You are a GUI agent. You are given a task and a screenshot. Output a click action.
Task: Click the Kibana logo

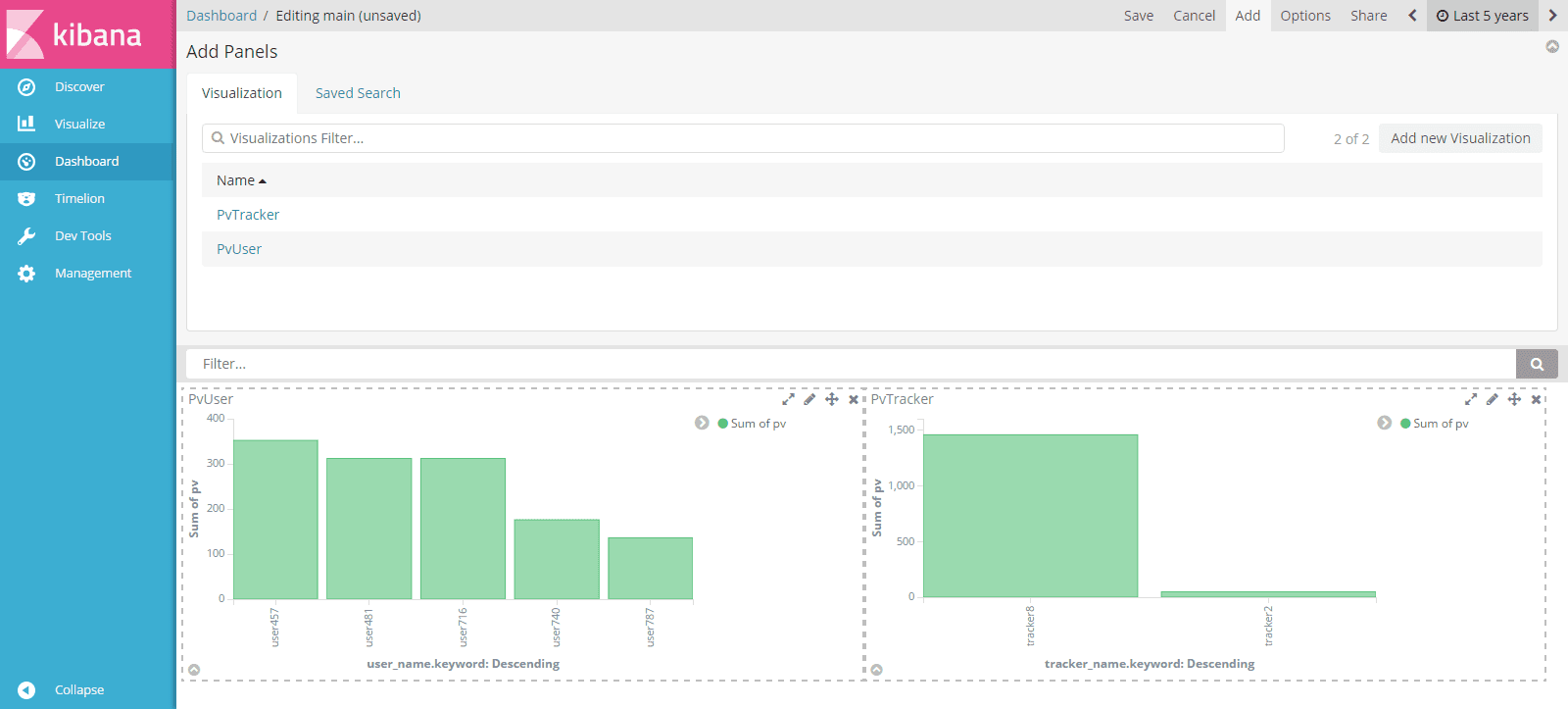(x=76, y=34)
